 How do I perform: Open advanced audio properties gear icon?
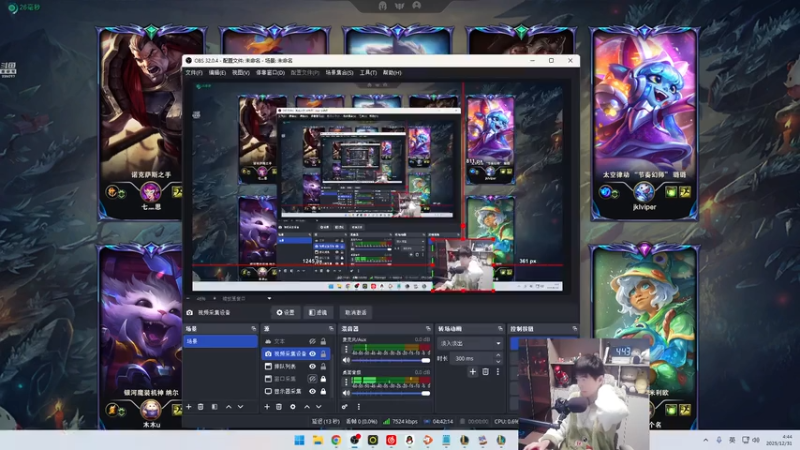[x=345, y=407]
